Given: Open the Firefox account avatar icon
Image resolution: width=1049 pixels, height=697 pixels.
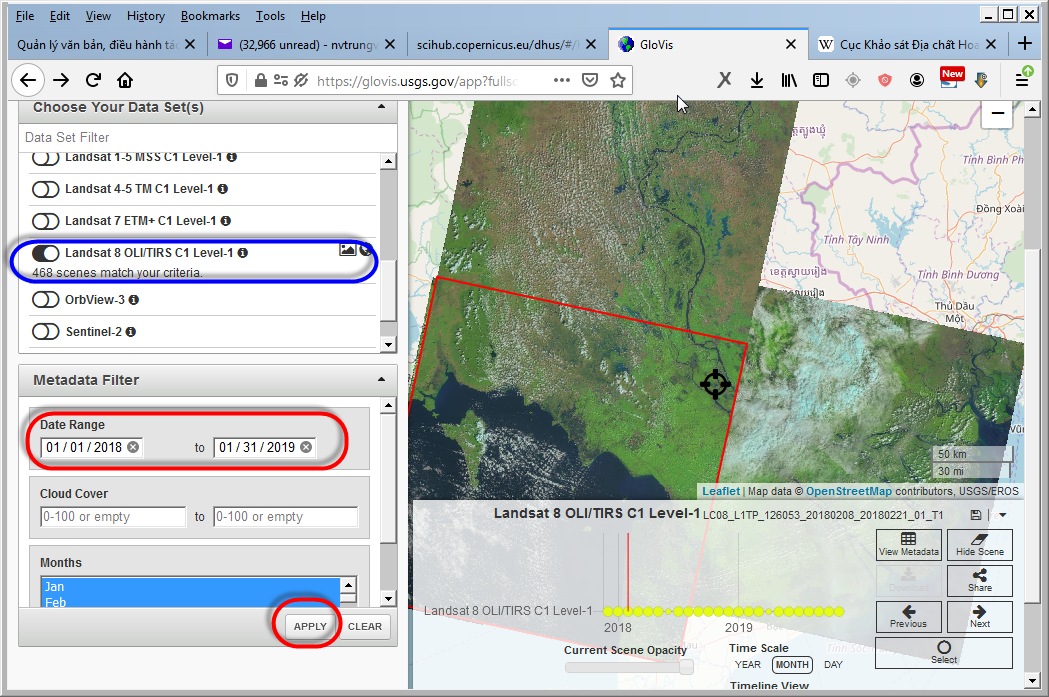Looking at the screenshot, I should click(917, 80).
